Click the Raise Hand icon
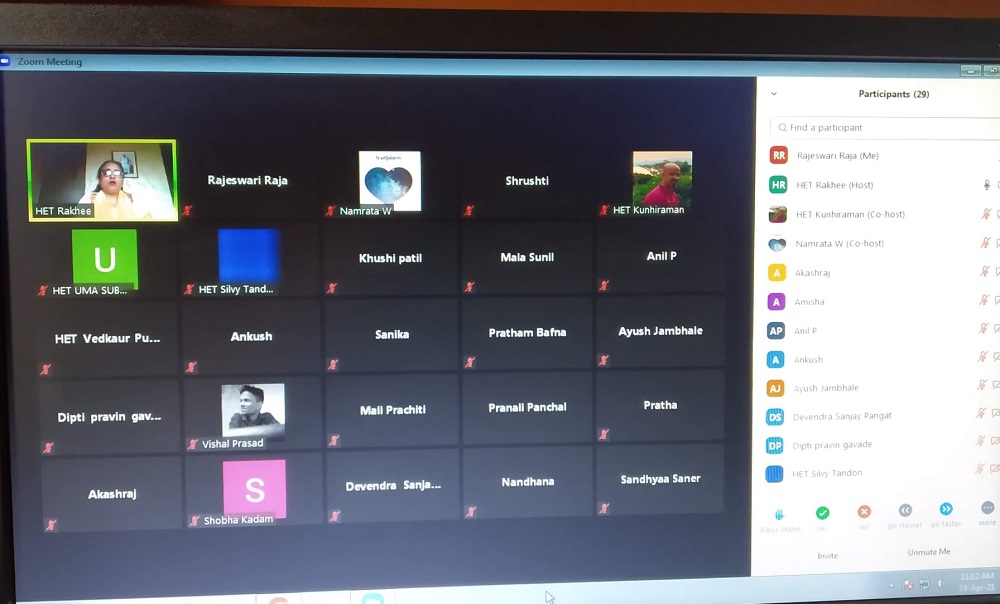Viewport: 1000px width, 604px height. 780,514
